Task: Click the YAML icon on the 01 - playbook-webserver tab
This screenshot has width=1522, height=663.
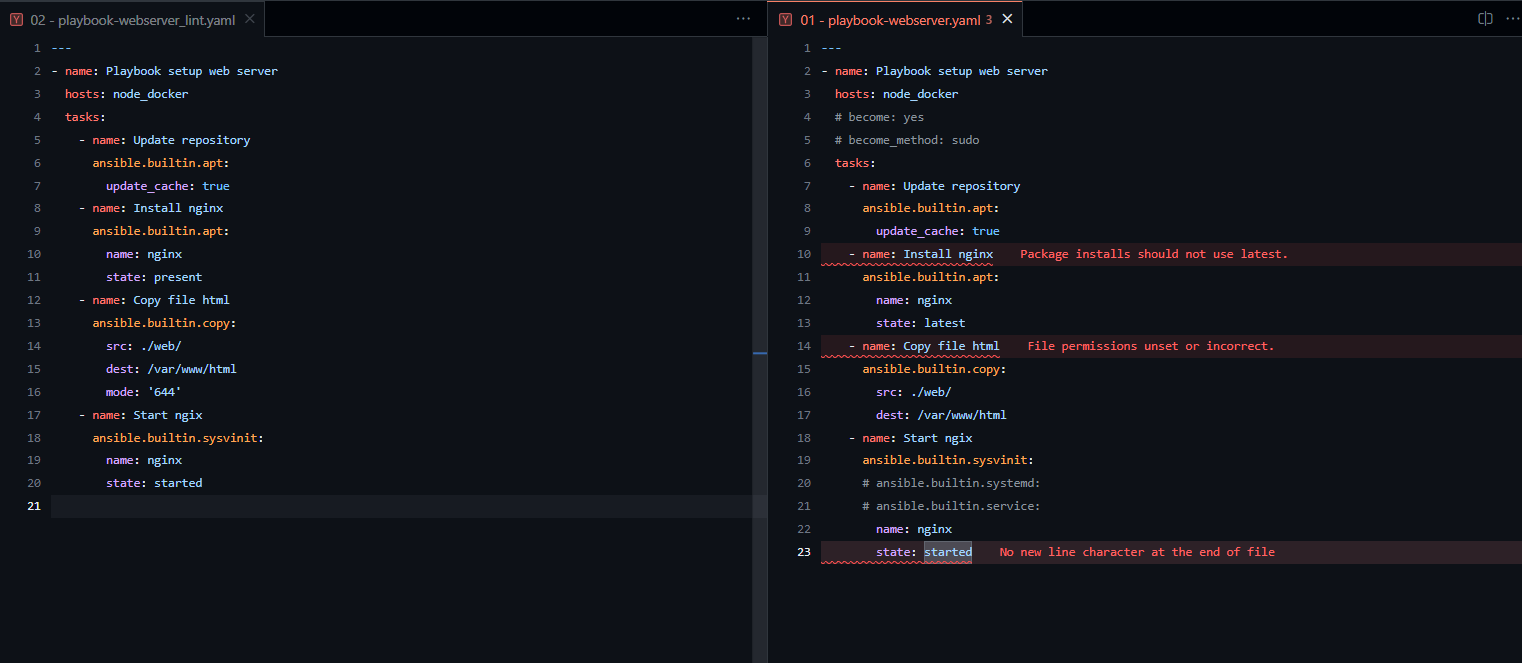Action: coord(785,19)
